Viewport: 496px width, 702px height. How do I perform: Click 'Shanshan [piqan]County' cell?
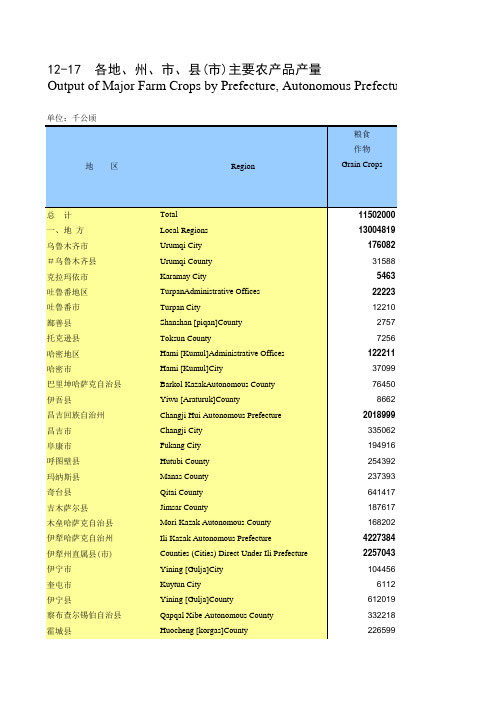tap(201, 322)
